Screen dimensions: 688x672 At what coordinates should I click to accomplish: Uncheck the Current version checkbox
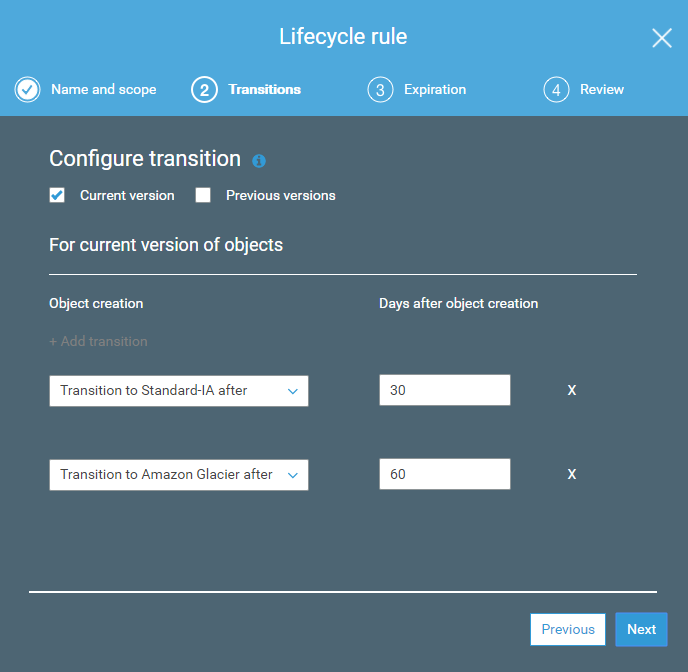pyautogui.click(x=57, y=195)
